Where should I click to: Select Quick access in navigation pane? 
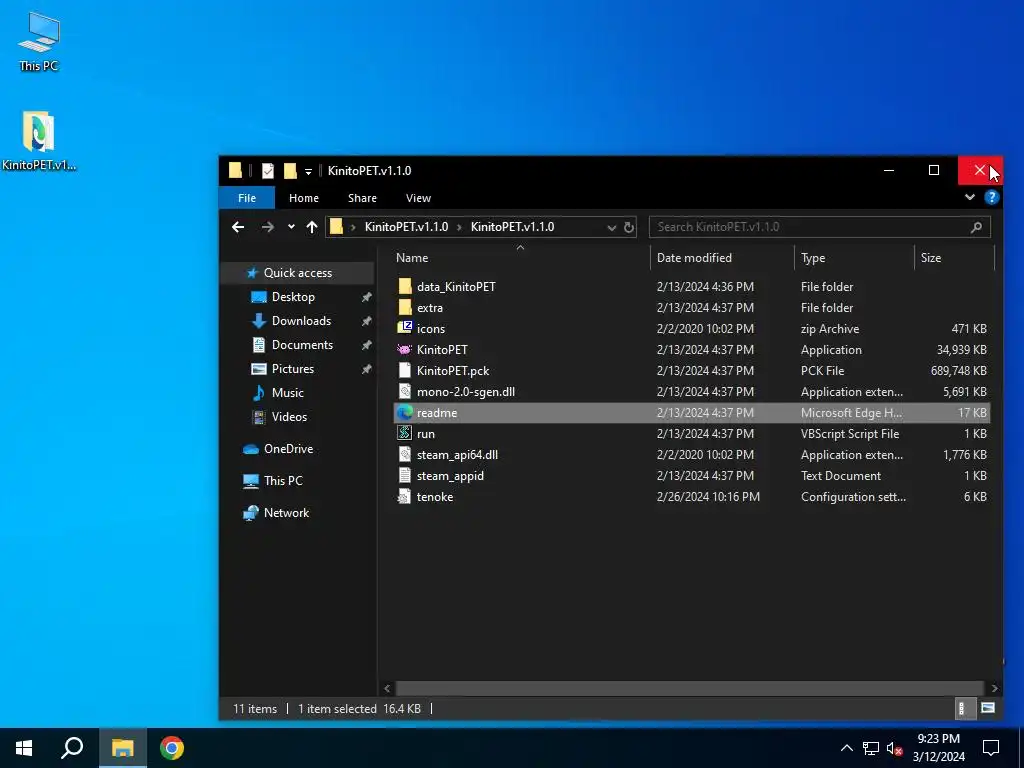click(x=297, y=272)
